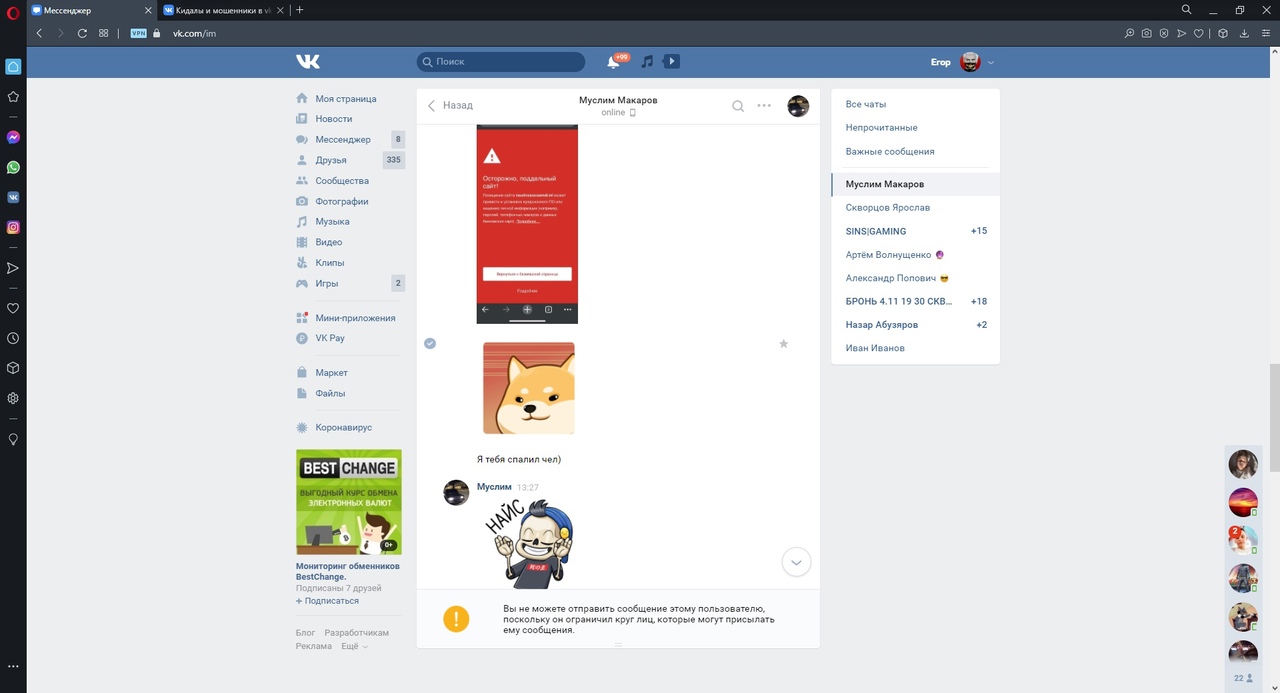This screenshot has height=693, width=1280.
Task: Go back using the Назад button
Action: [450, 105]
